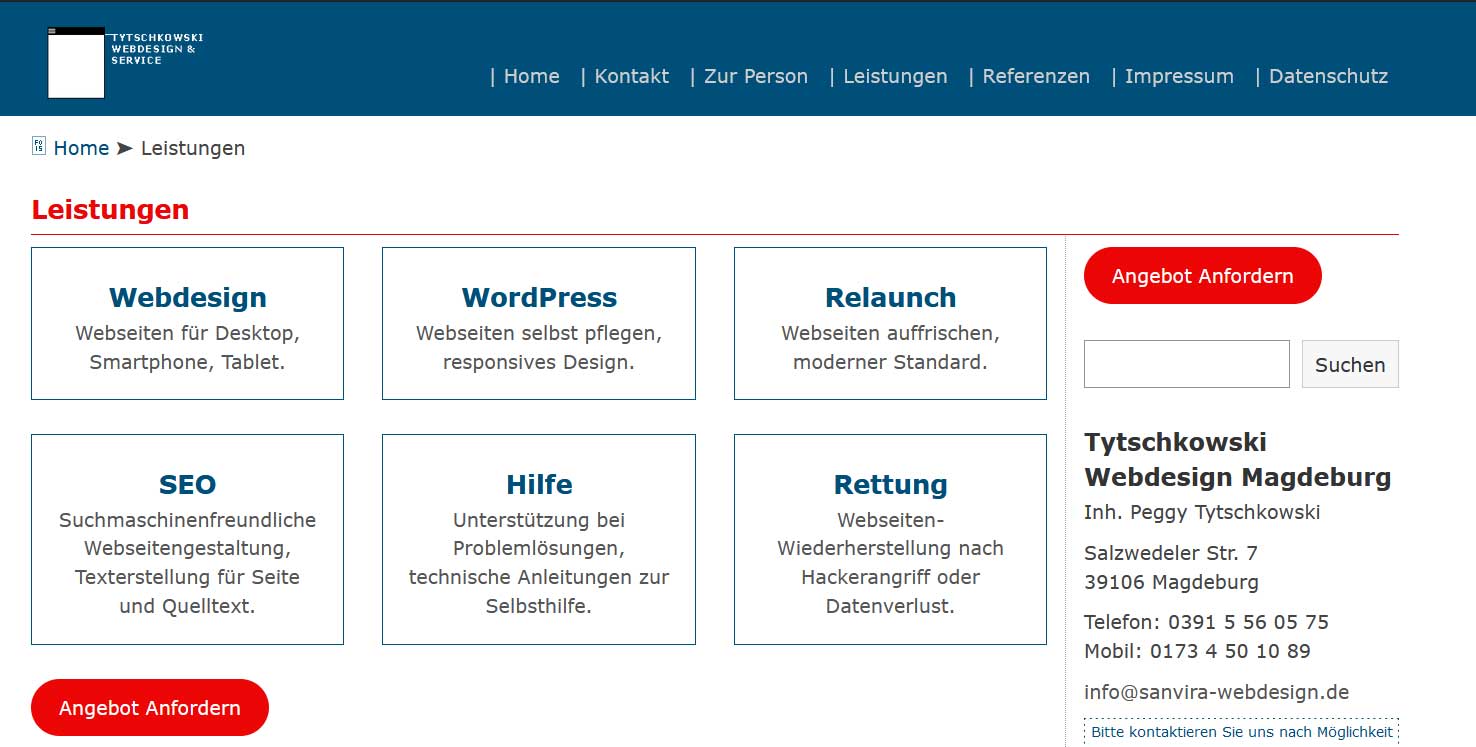
Task: Open the WordPress service card
Action: (539, 323)
